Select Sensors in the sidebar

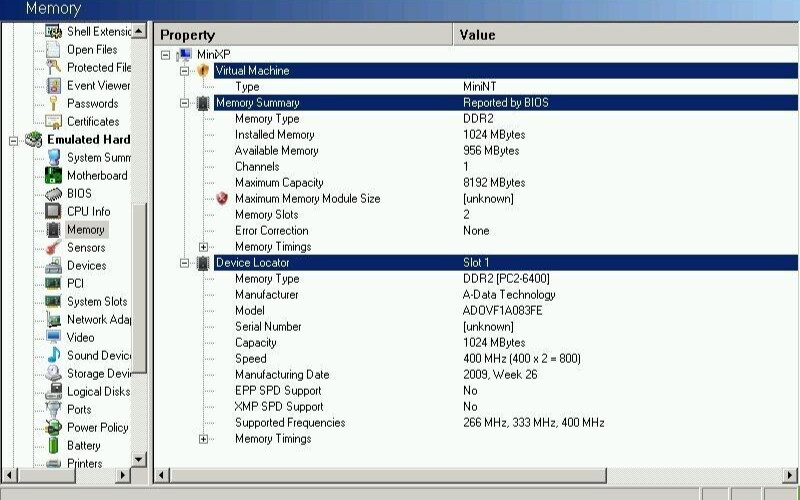[x=86, y=247]
